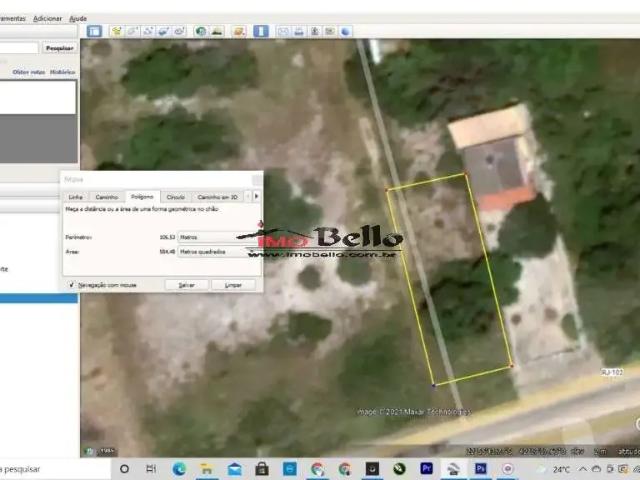Open the historical imagery clock icon

[201, 31]
